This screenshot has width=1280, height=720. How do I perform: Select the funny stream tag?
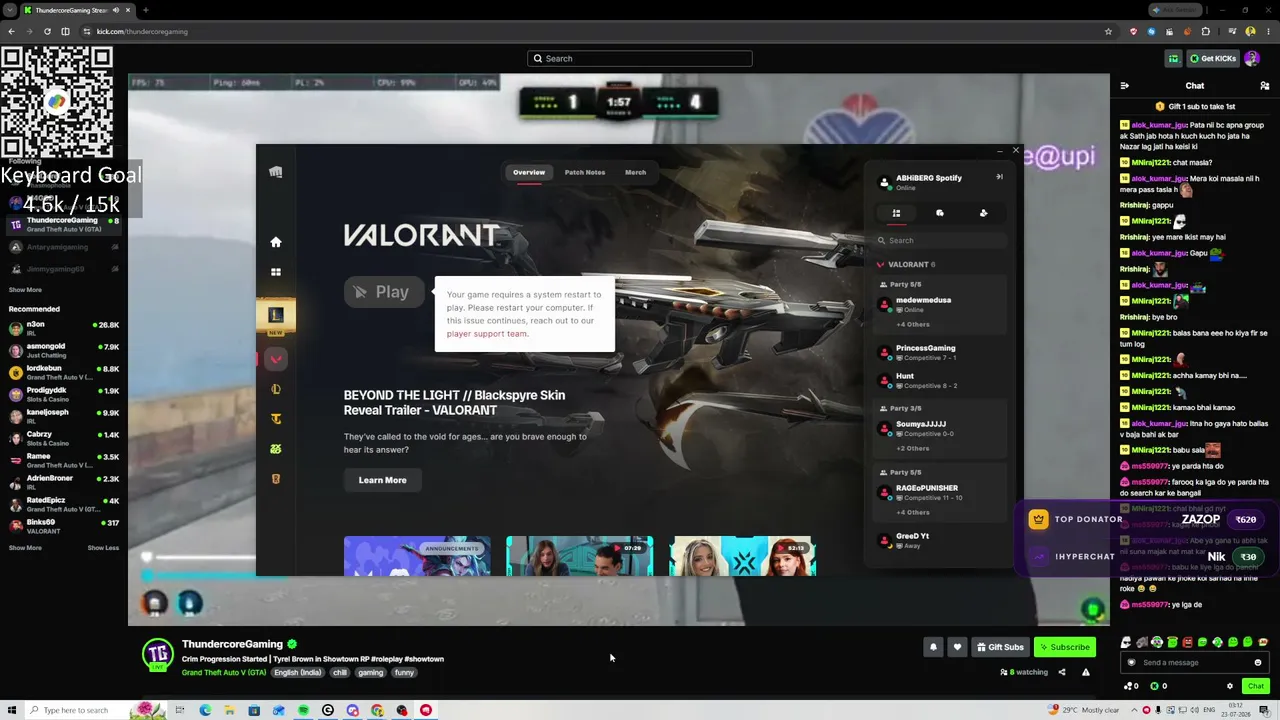click(x=404, y=673)
